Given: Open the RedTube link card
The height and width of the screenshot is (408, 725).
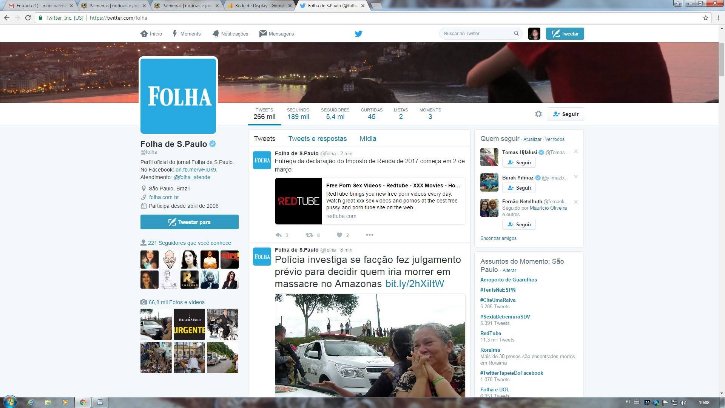Looking at the screenshot, I should click(370, 201).
